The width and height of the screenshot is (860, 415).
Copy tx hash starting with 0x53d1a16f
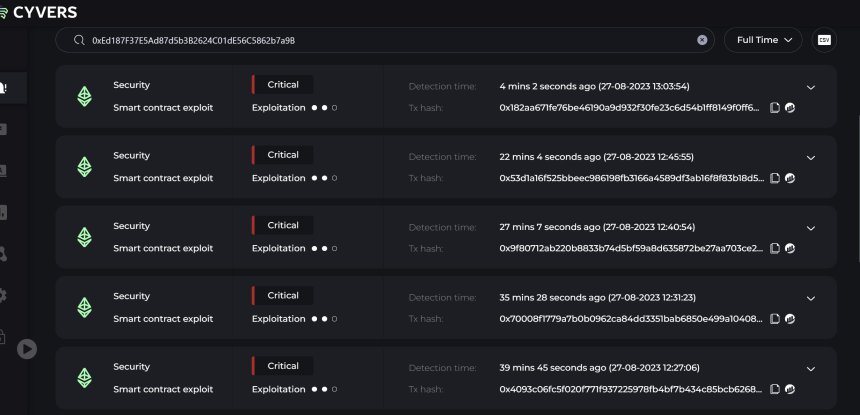775,178
